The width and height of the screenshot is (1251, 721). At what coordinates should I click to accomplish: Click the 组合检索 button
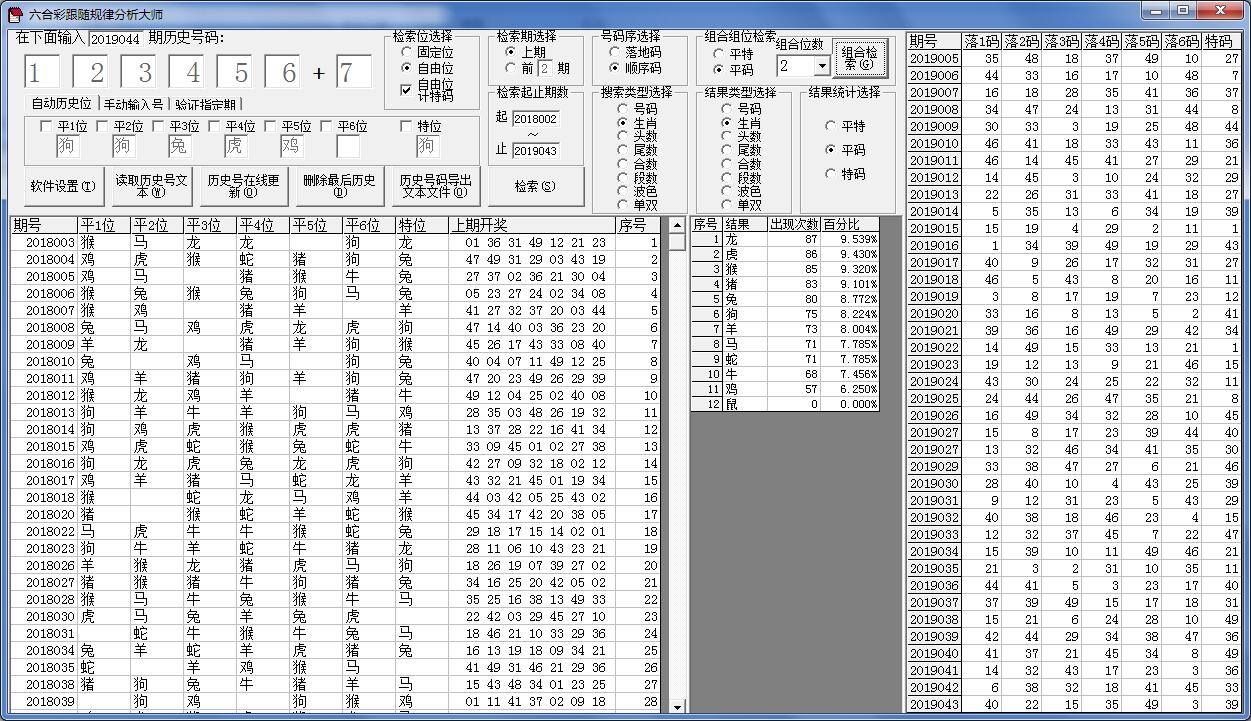860,58
